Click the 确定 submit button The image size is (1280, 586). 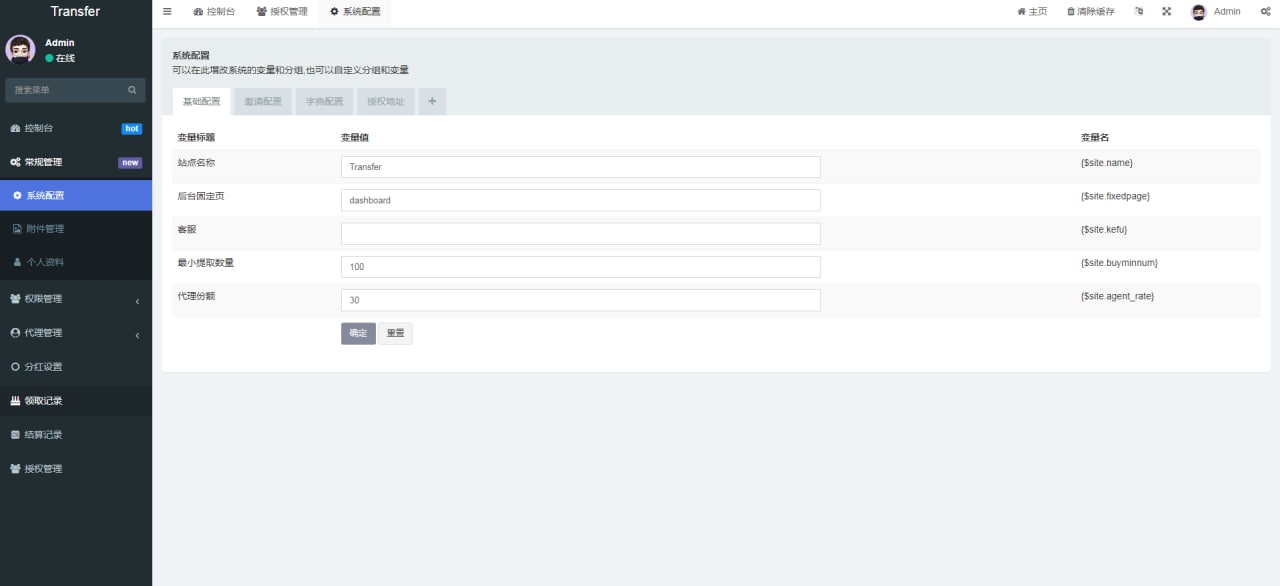pos(358,333)
